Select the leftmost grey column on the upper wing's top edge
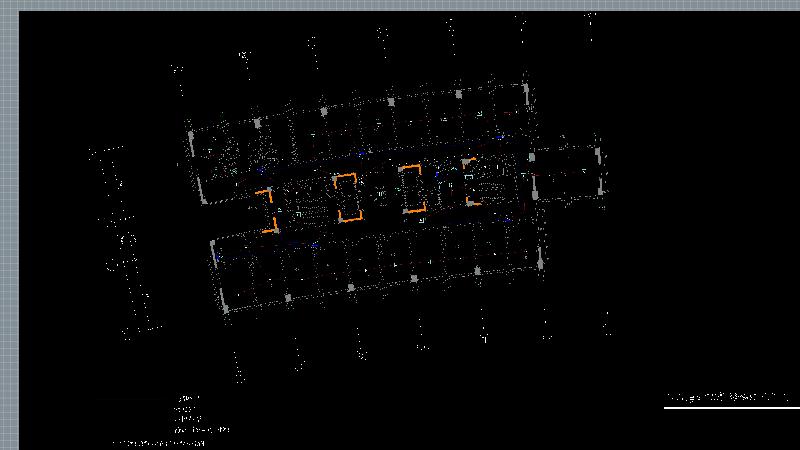 click(x=257, y=123)
